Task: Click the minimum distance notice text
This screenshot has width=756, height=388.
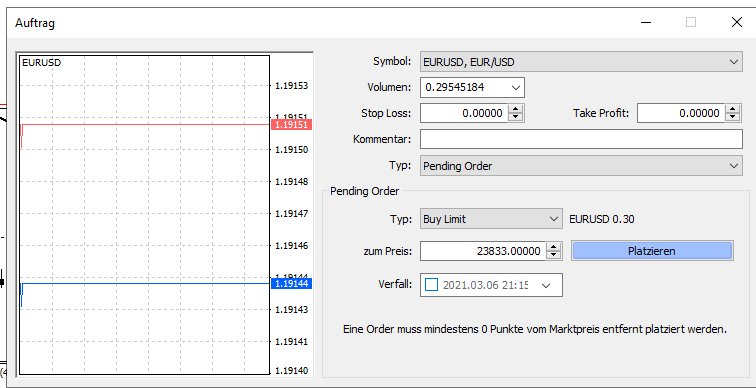Action: [x=535, y=330]
